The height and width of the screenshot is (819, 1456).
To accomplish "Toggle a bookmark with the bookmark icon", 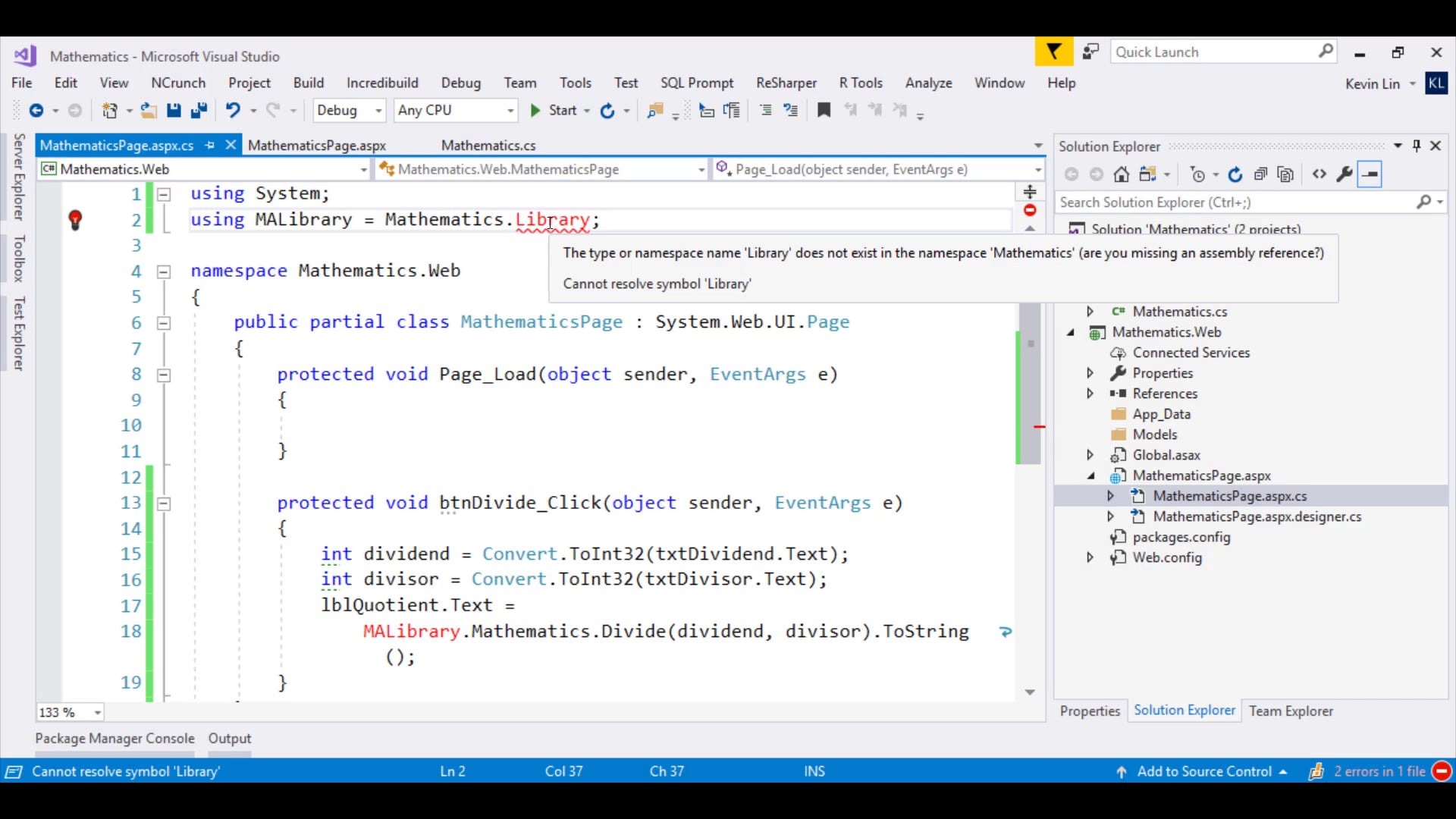I will click(x=825, y=110).
